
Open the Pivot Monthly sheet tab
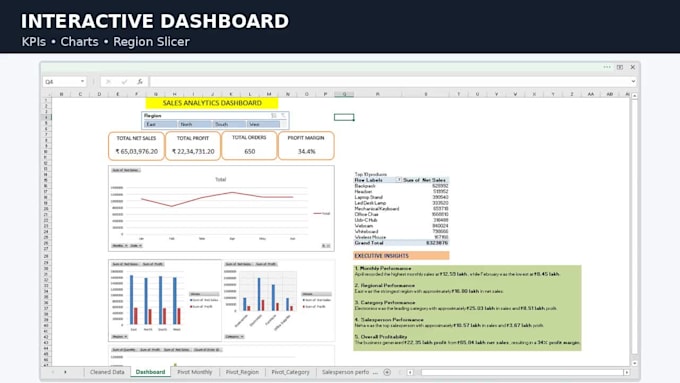(195, 372)
